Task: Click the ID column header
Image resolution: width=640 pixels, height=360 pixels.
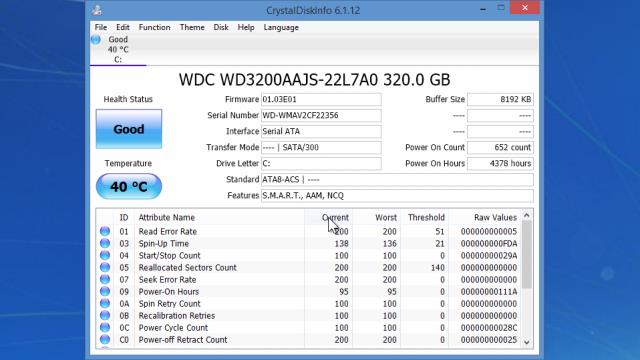Action: (124, 218)
